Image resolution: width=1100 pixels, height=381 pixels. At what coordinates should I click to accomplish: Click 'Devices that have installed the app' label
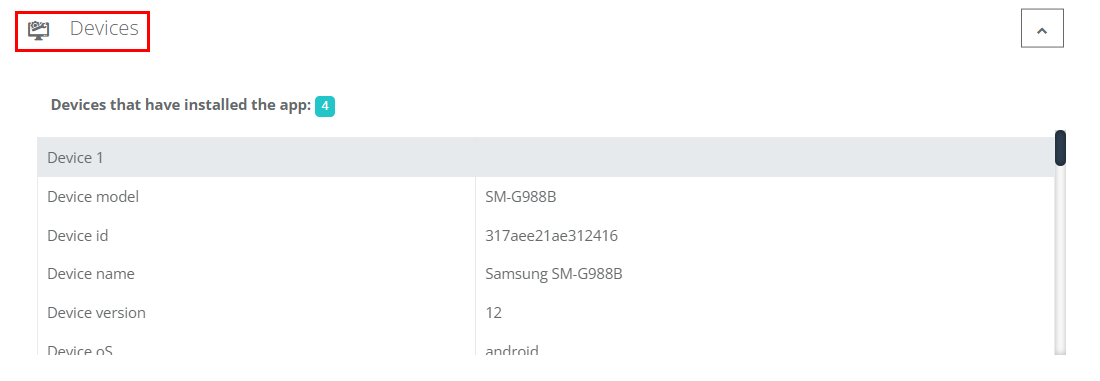[180, 105]
